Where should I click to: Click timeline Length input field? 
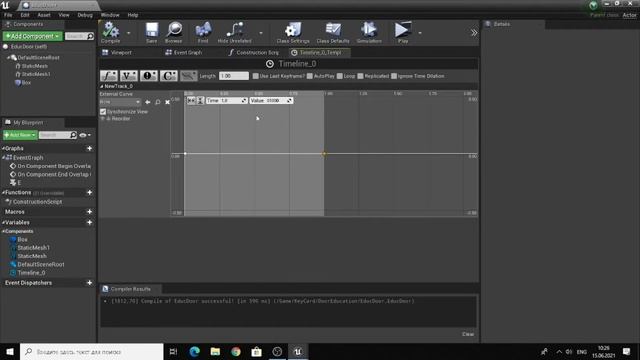coord(234,76)
